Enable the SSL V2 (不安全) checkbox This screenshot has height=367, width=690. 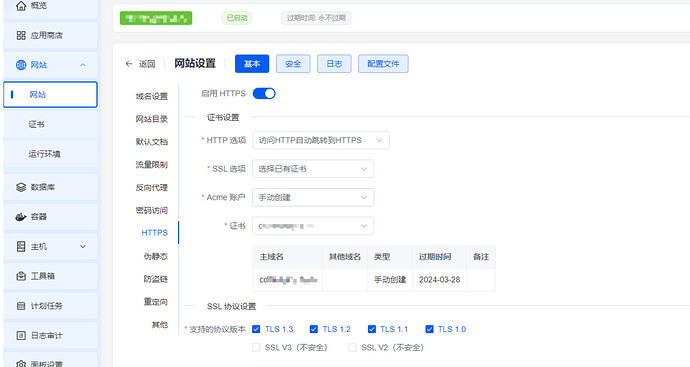[352, 348]
